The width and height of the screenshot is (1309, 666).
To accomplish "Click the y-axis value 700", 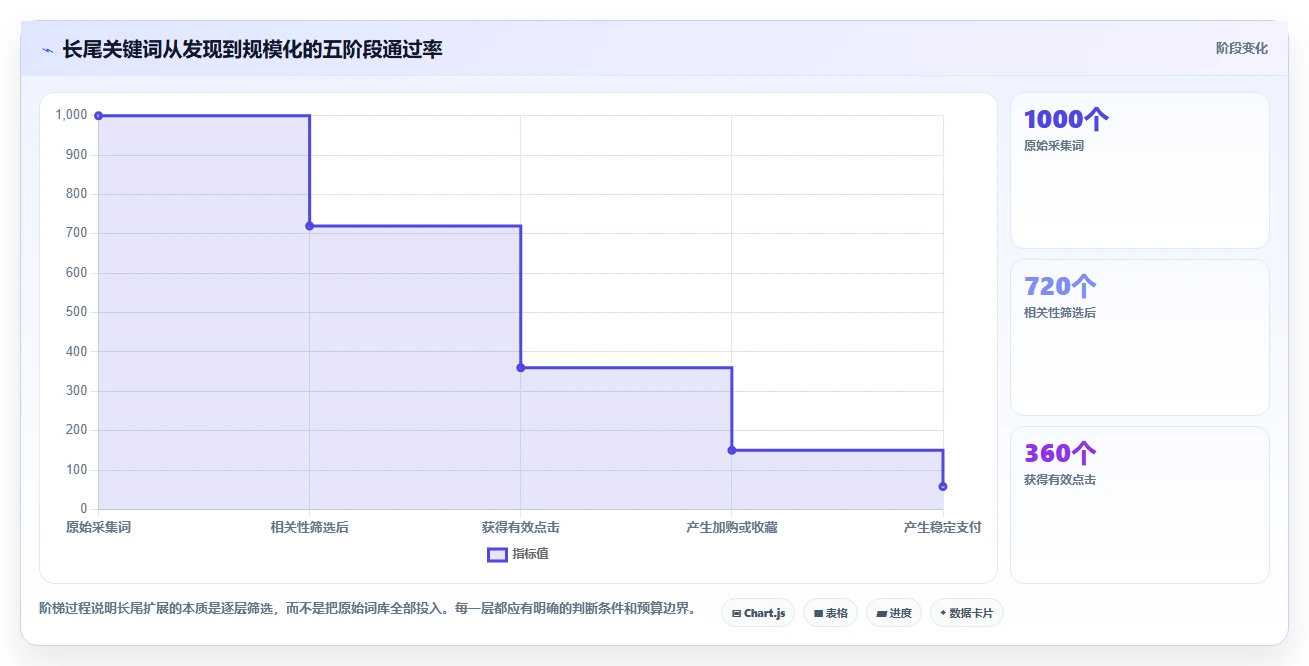I will pyautogui.click(x=77, y=233).
